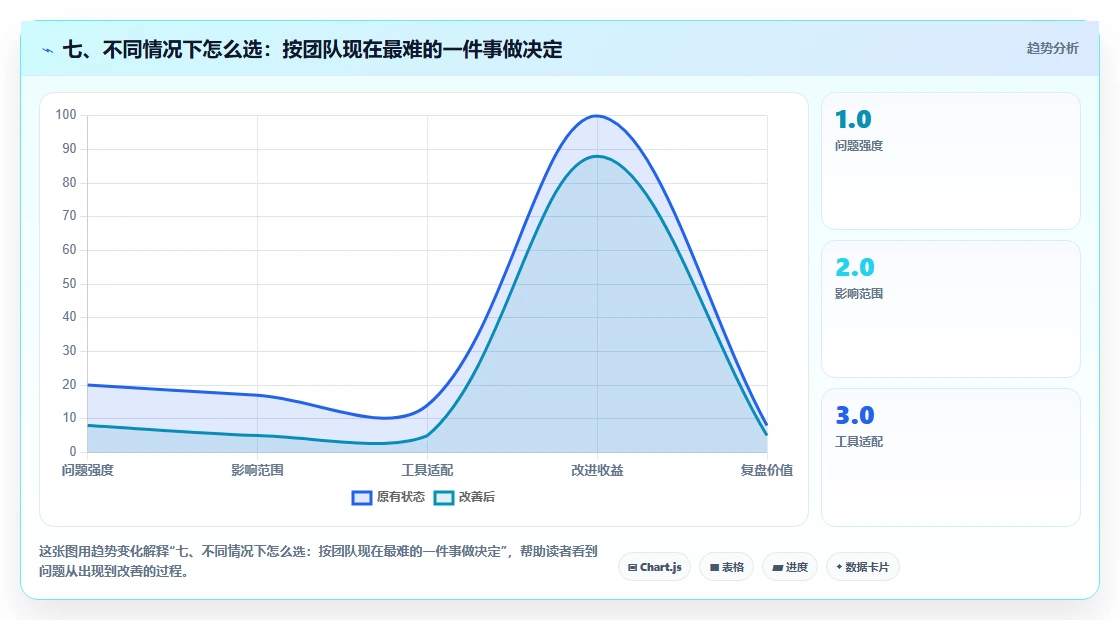Click the lightning icon beside the title
This screenshot has width=1120, height=620.
tap(48, 50)
